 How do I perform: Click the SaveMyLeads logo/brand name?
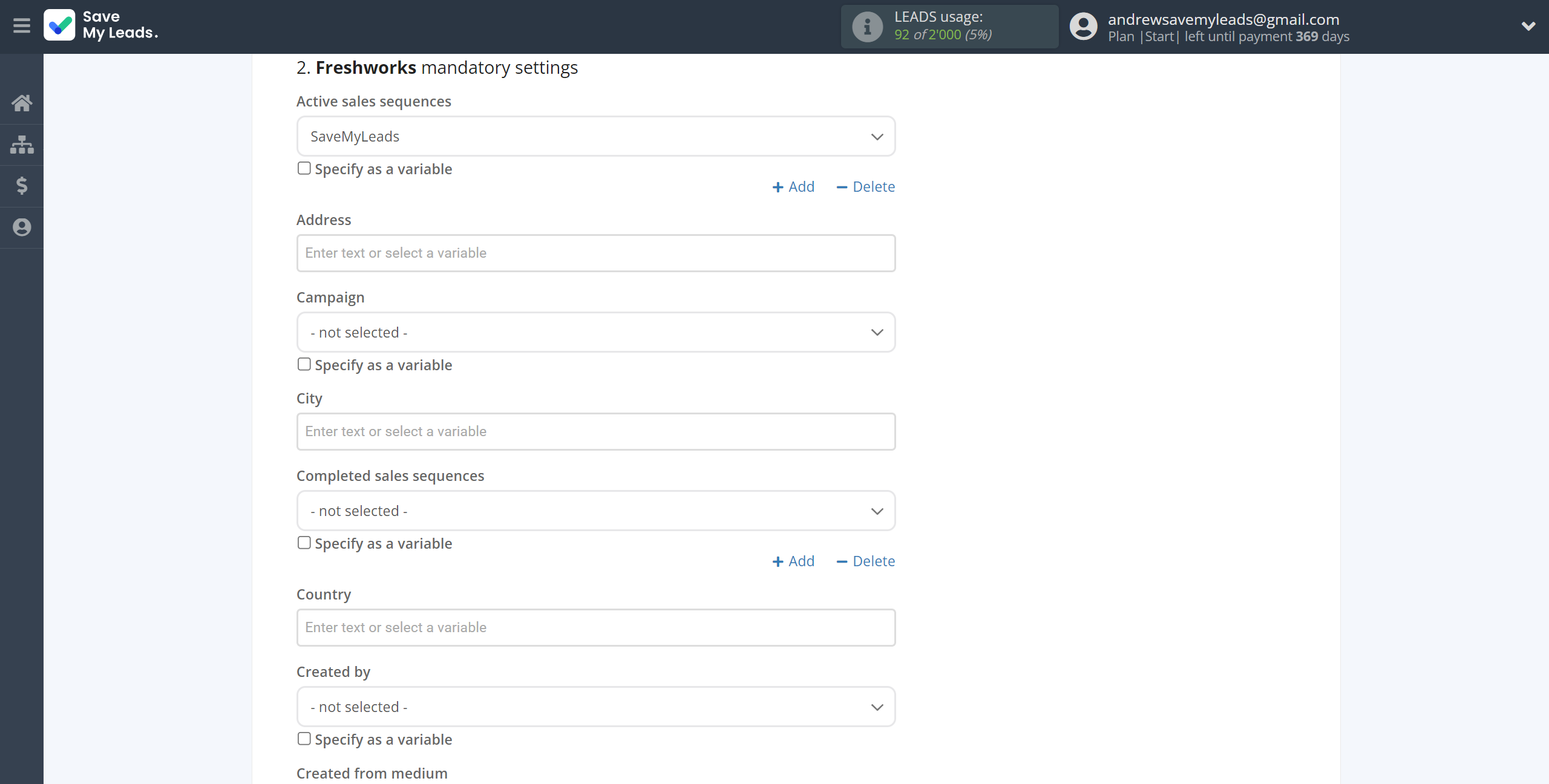(100, 26)
